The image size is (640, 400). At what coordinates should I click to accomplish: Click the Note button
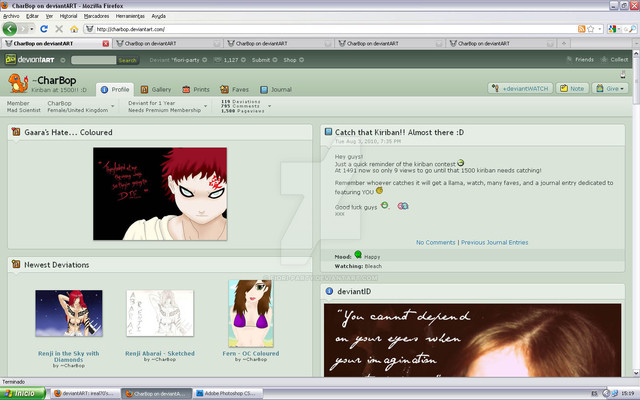click(572, 89)
